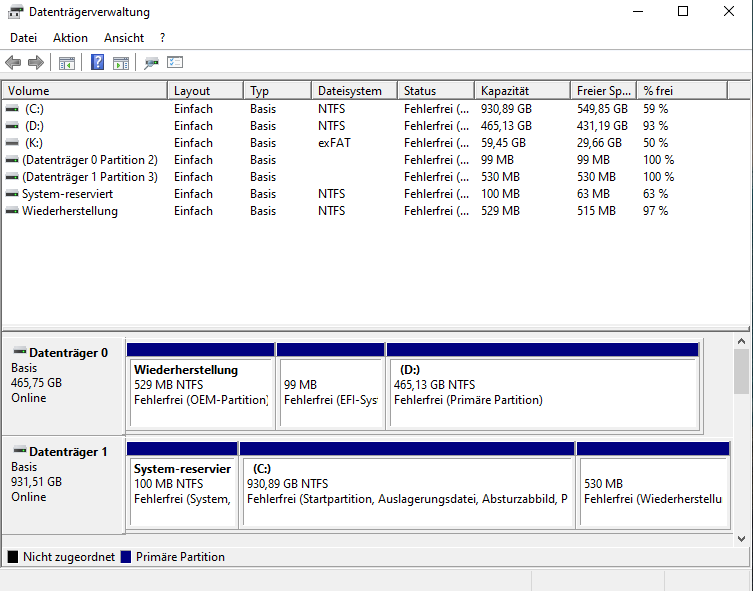Click the 431,19 GB free space cell
Screen dimensions: 753x591
pyautogui.click(x=602, y=126)
